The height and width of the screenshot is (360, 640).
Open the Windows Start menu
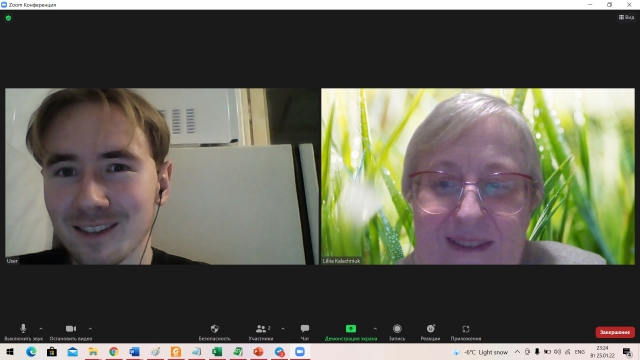pos(10,352)
